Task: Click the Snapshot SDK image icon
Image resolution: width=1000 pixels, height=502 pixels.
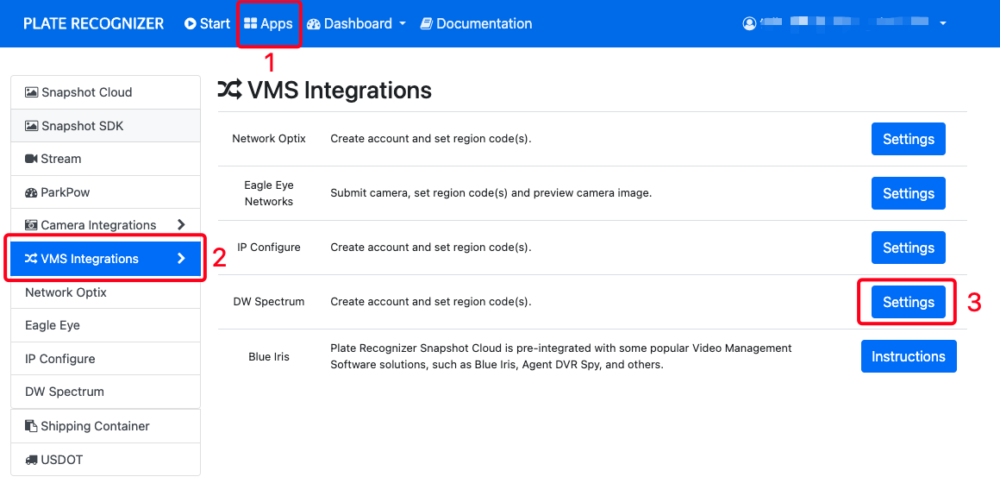Action: click(x=31, y=126)
